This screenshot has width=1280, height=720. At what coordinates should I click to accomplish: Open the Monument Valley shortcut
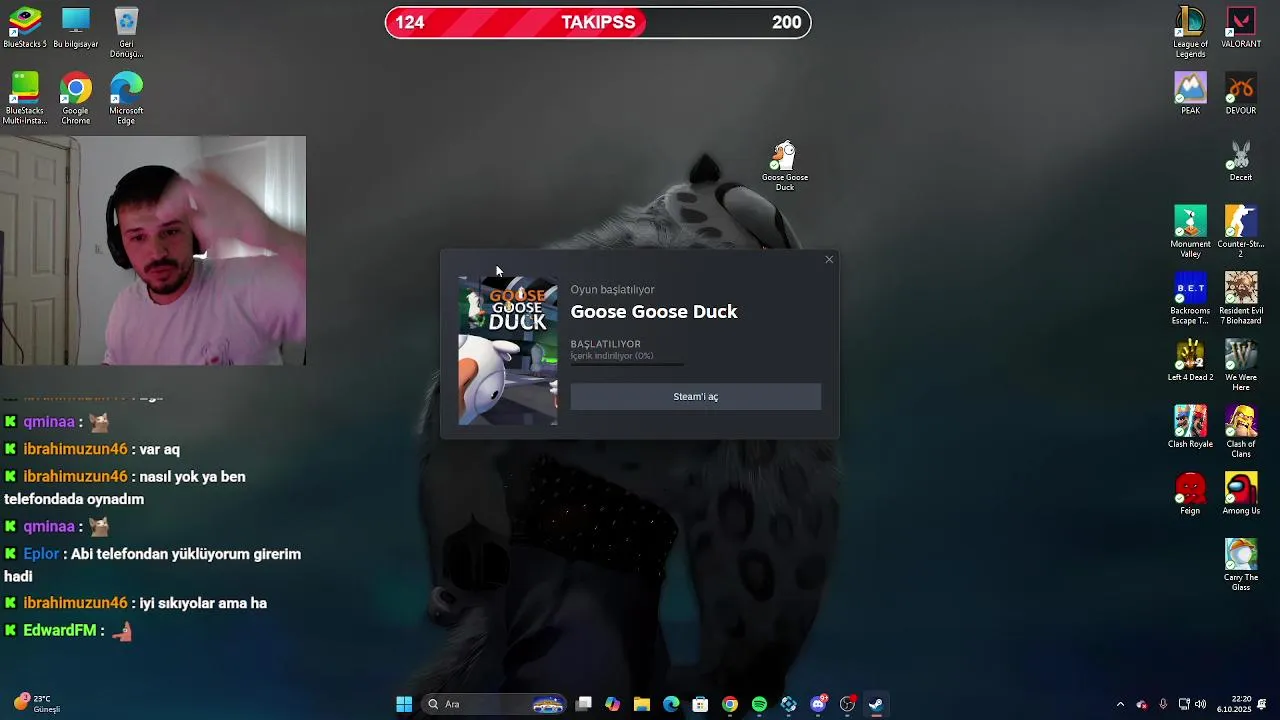click(x=1190, y=232)
